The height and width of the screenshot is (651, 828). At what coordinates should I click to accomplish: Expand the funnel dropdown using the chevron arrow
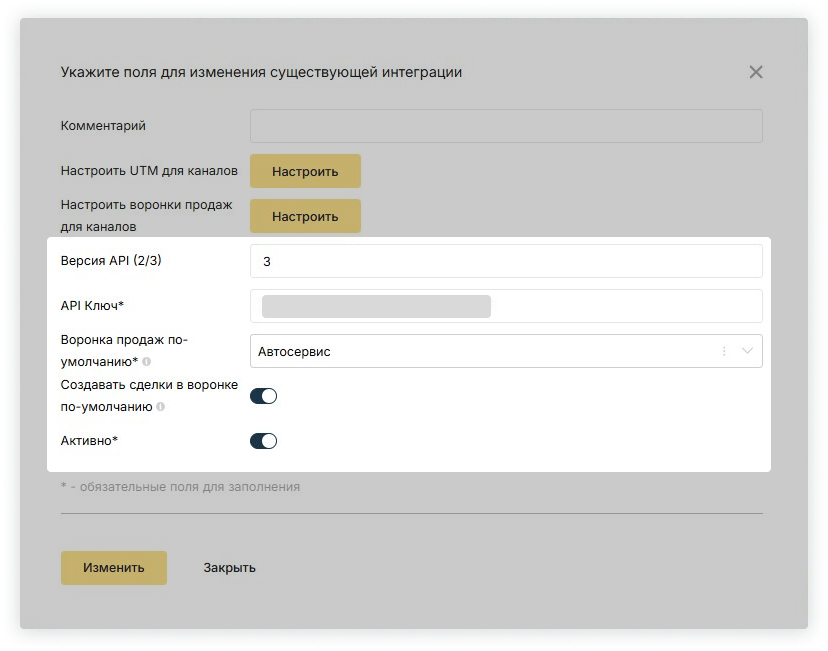pyautogui.click(x=747, y=352)
